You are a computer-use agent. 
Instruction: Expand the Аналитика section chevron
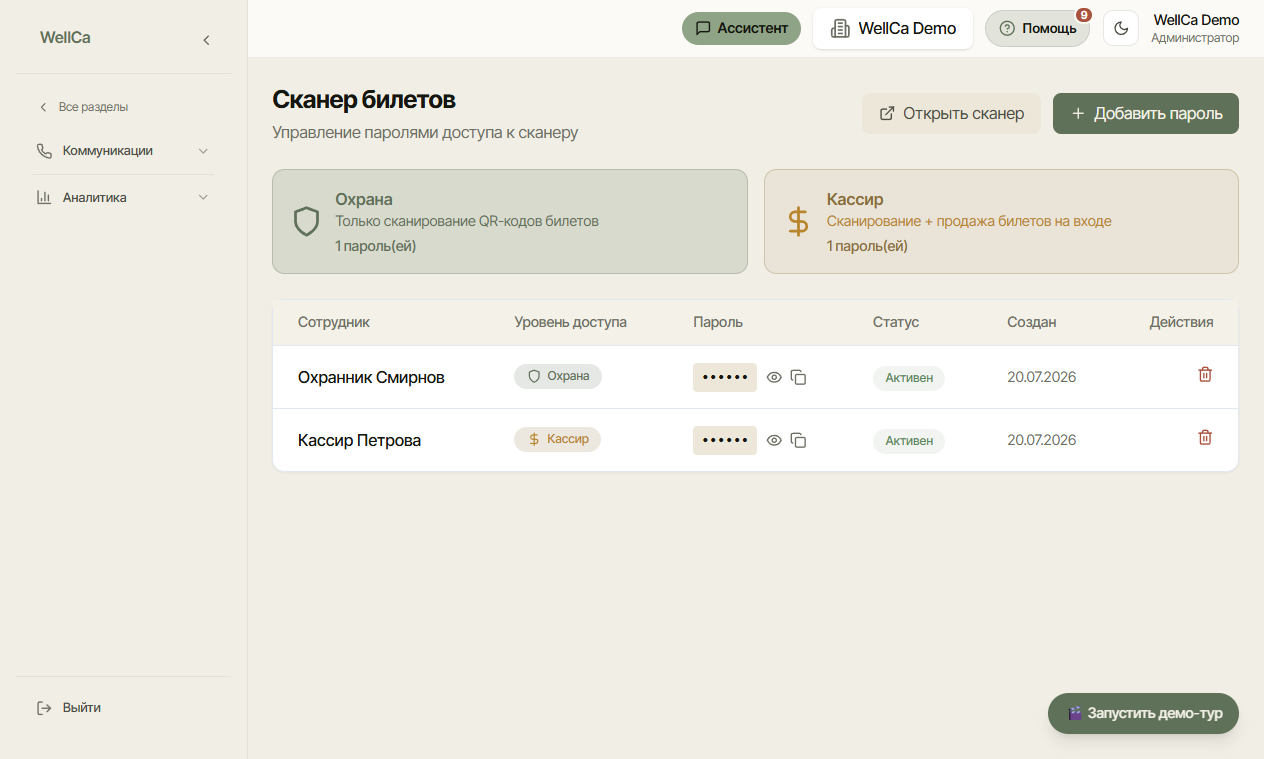[x=203, y=198]
